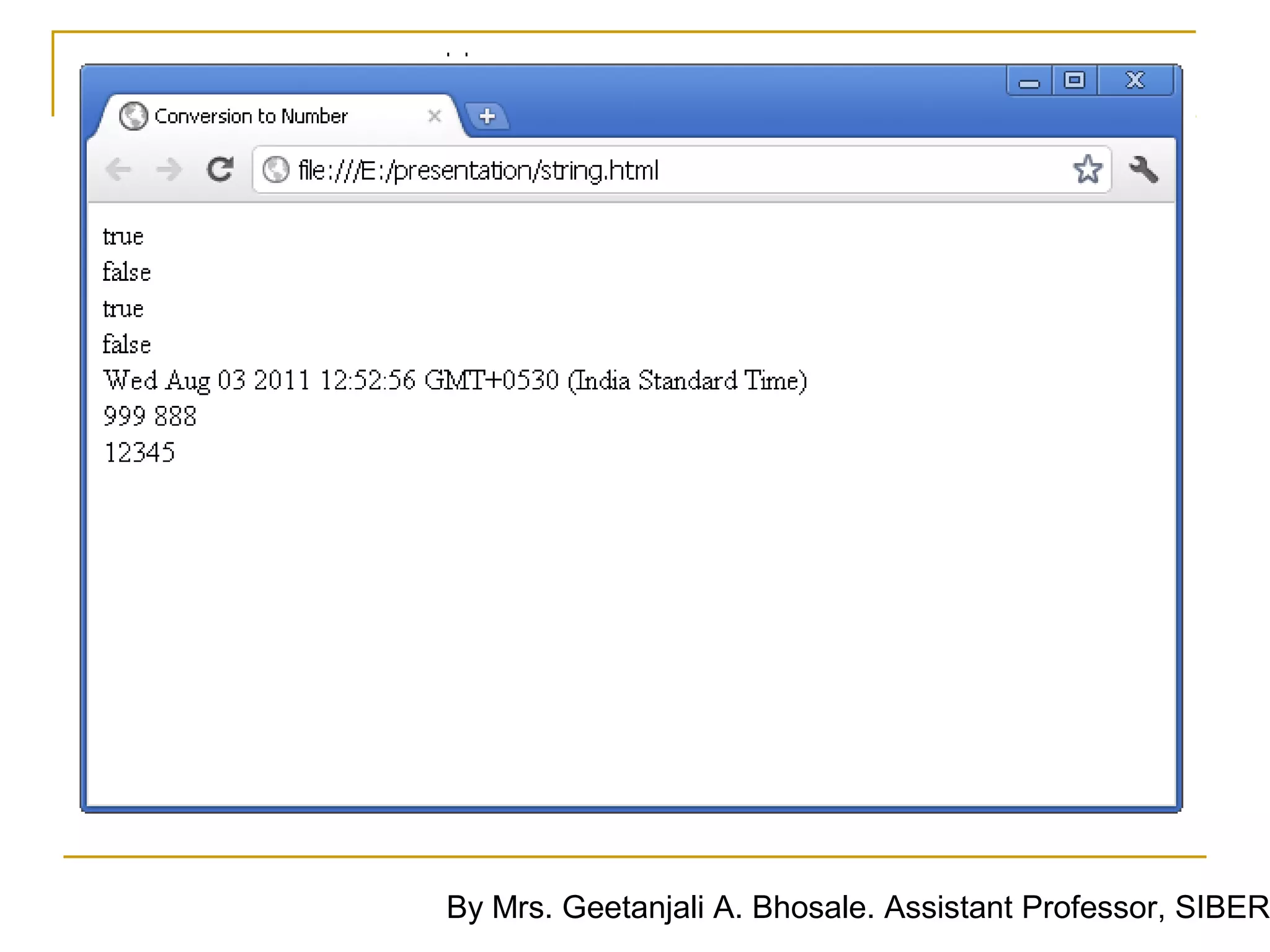
Task: Close the Conversion to Number tab
Action: (x=435, y=116)
